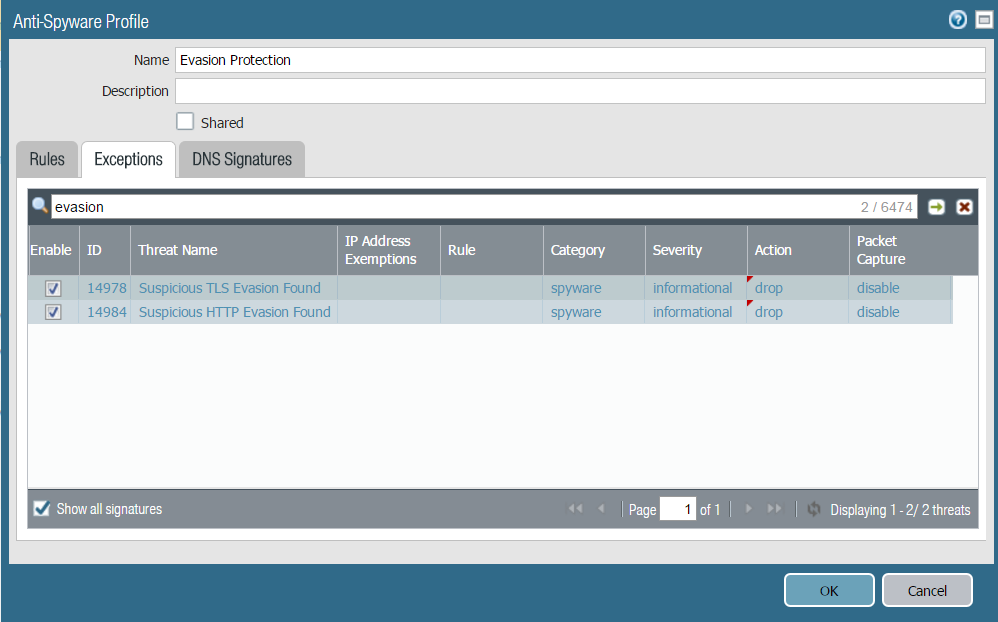Switch to the Rules tab
Viewport: 998px width, 622px height.
(47, 159)
